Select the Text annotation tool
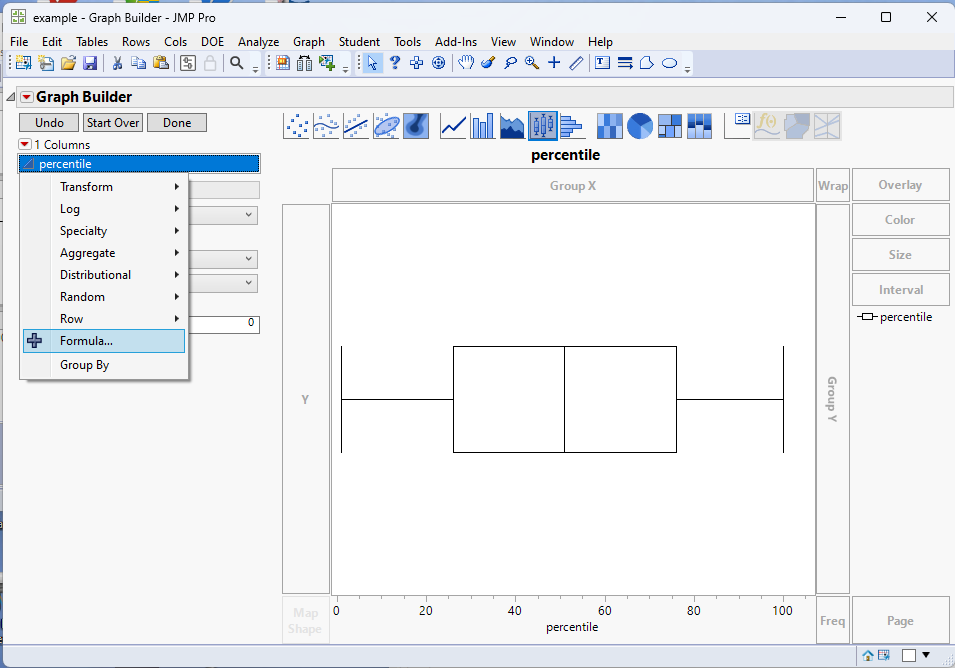 pos(602,63)
